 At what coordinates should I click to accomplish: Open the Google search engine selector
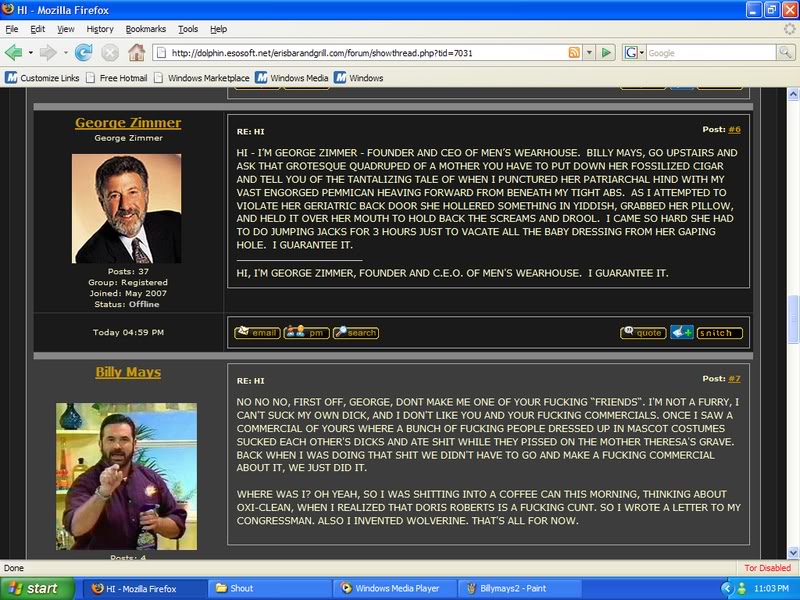coord(634,53)
